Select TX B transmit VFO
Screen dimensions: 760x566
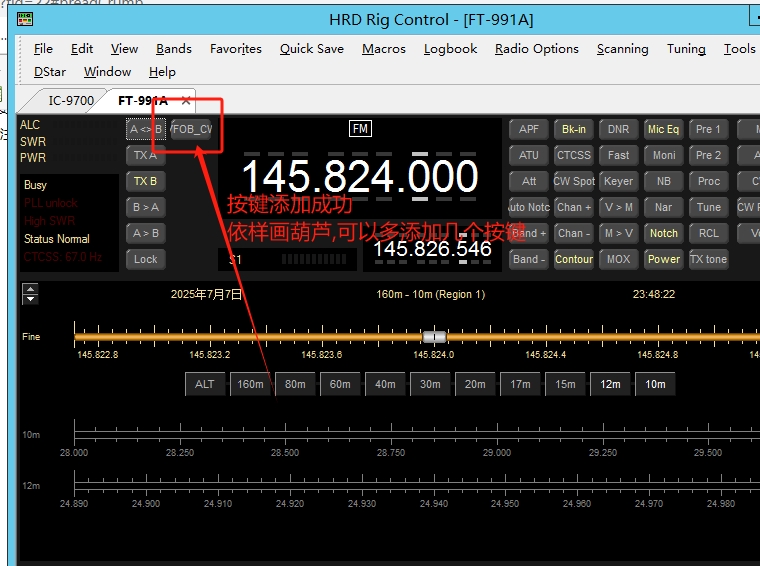pyautogui.click(x=145, y=181)
